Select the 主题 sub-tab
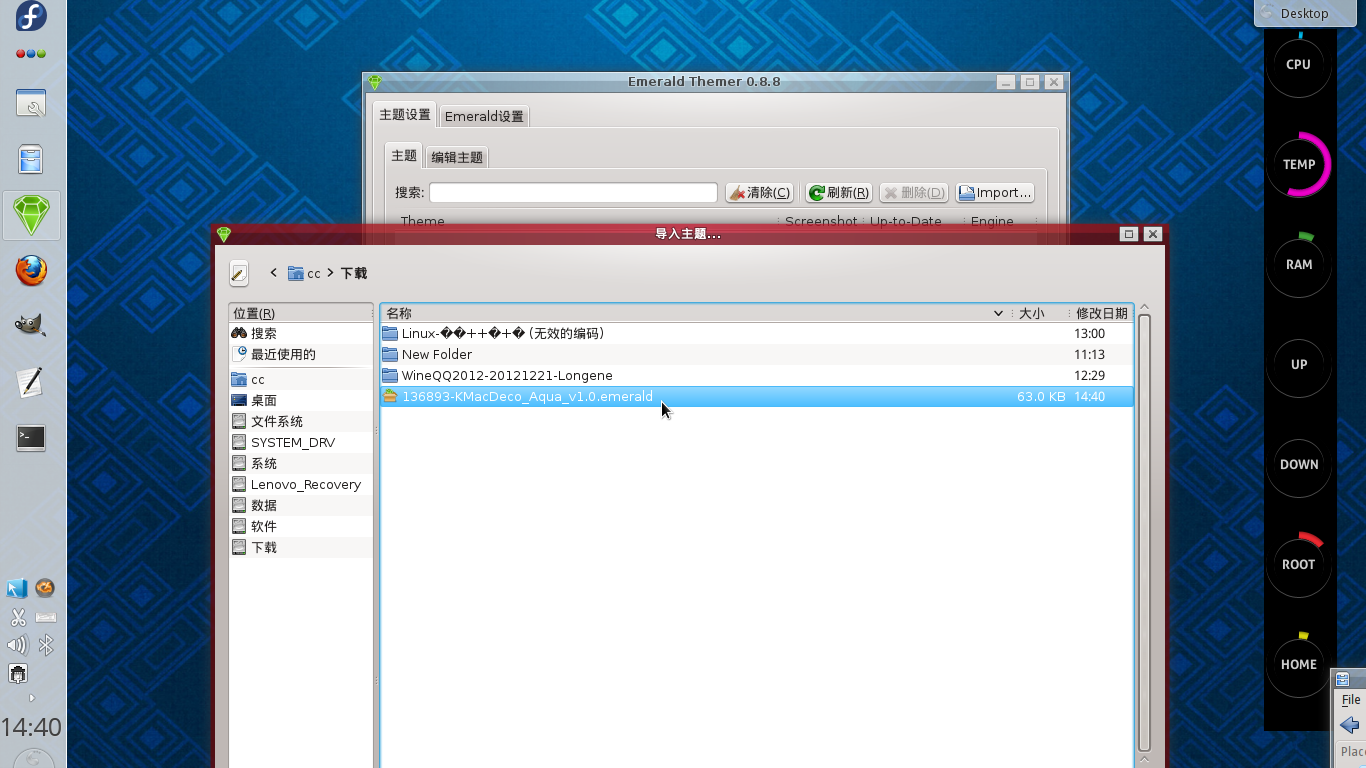The image size is (1366, 768). coord(404,156)
